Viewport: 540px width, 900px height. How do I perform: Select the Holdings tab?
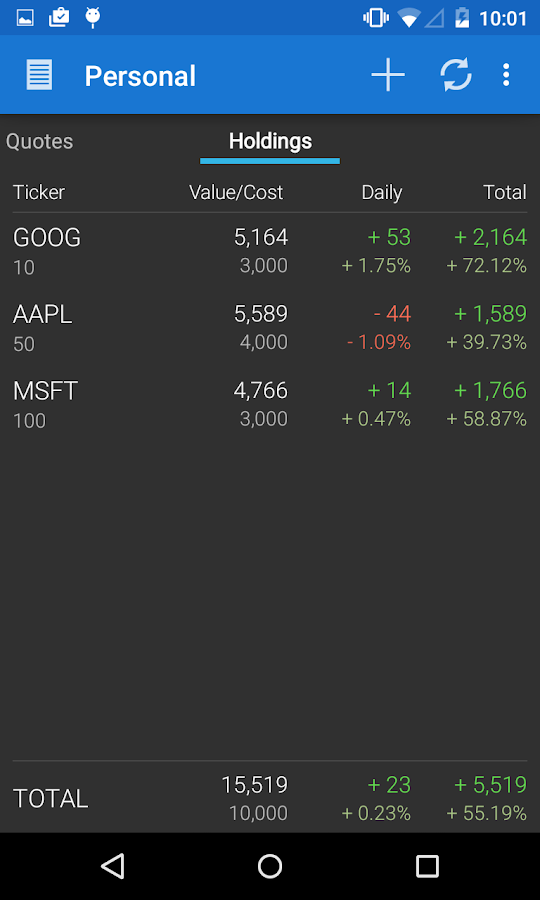coord(270,141)
